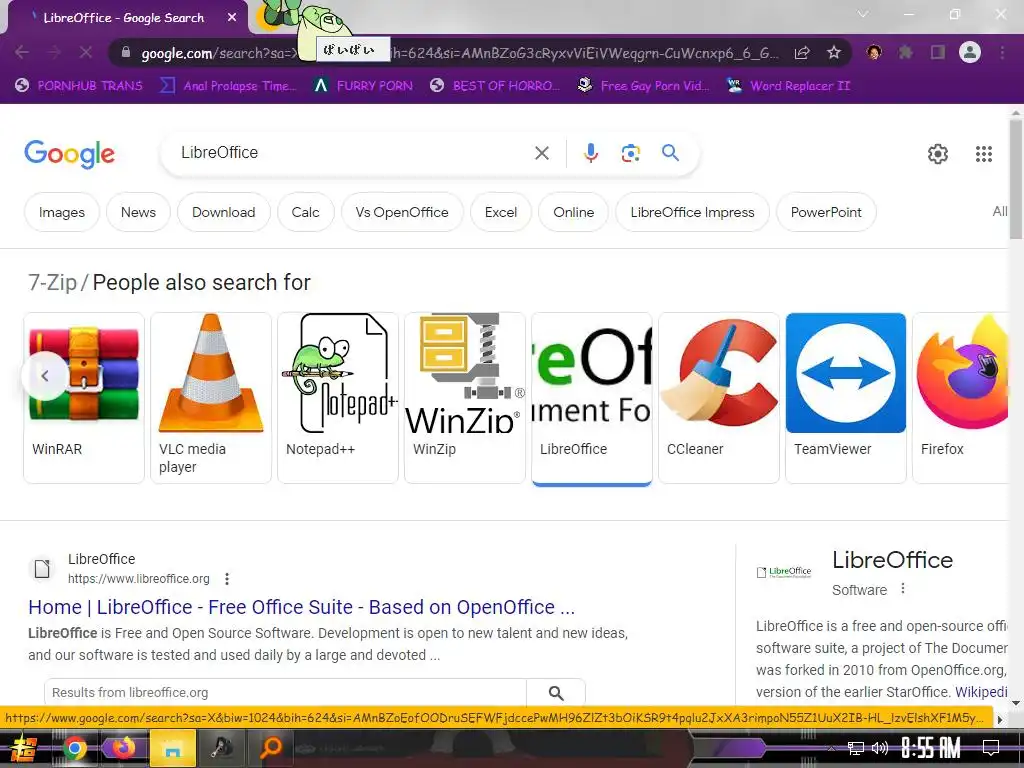Click the page vertical scrollbar thumb

[1016, 178]
